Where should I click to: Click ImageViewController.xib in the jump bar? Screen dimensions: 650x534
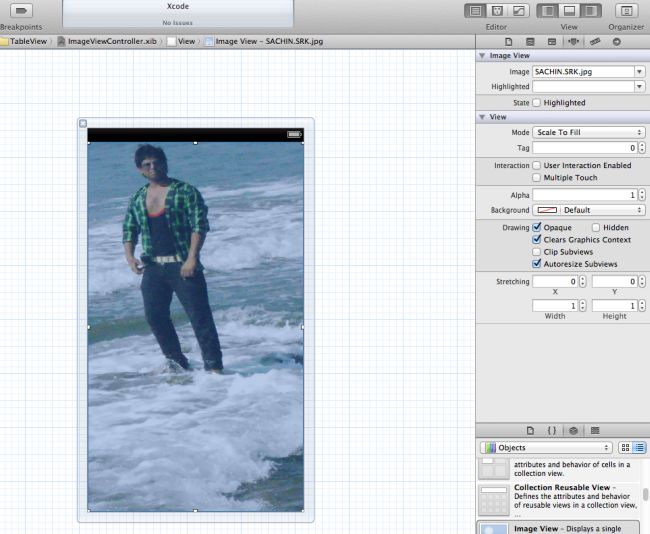pos(107,41)
